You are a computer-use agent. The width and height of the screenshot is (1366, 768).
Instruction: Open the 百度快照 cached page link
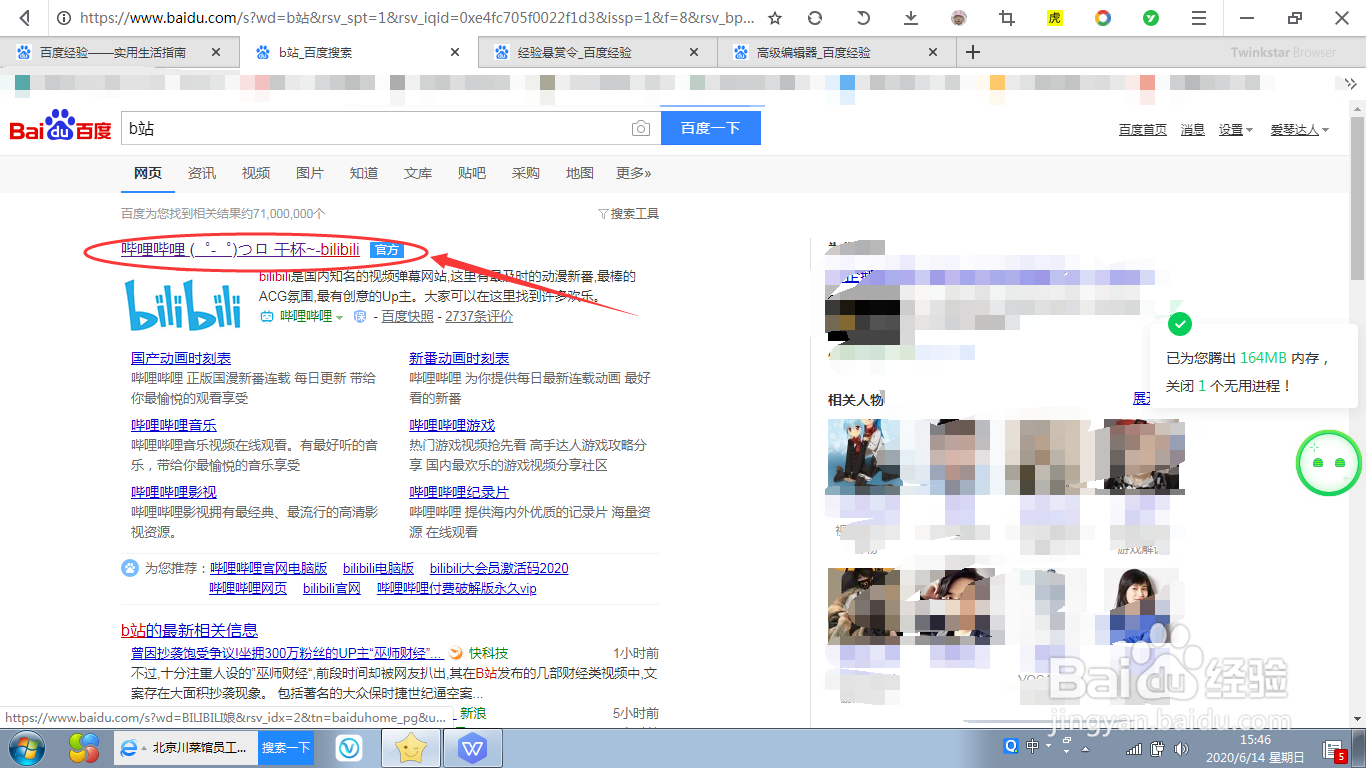(x=408, y=316)
